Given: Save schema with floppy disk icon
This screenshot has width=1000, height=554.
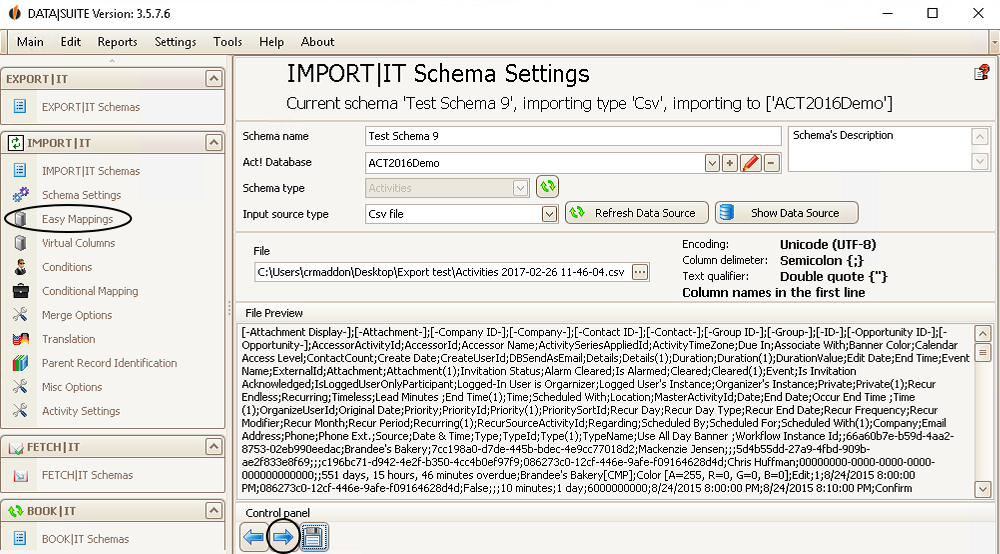Looking at the screenshot, I should 313,537.
